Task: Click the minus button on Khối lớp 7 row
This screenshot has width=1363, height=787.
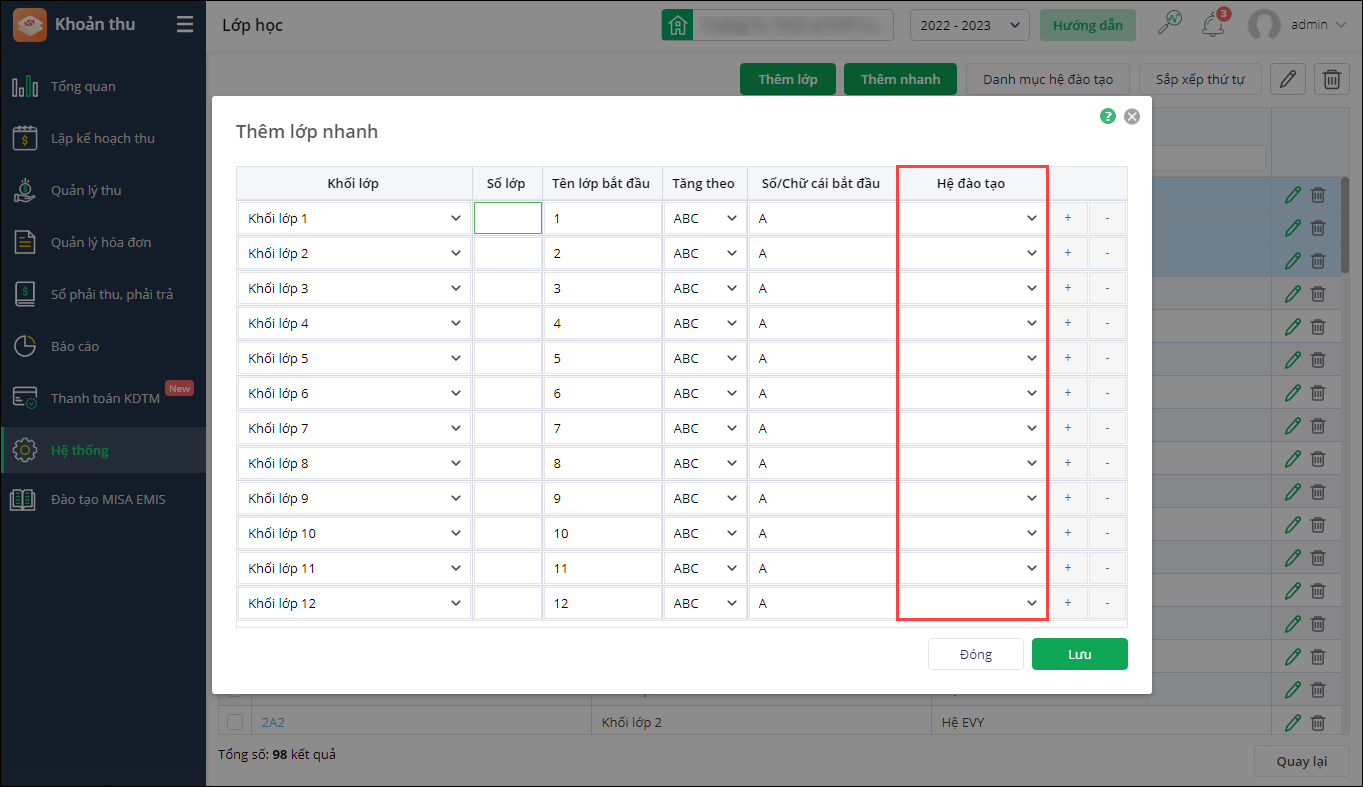Action: (x=1107, y=428)
